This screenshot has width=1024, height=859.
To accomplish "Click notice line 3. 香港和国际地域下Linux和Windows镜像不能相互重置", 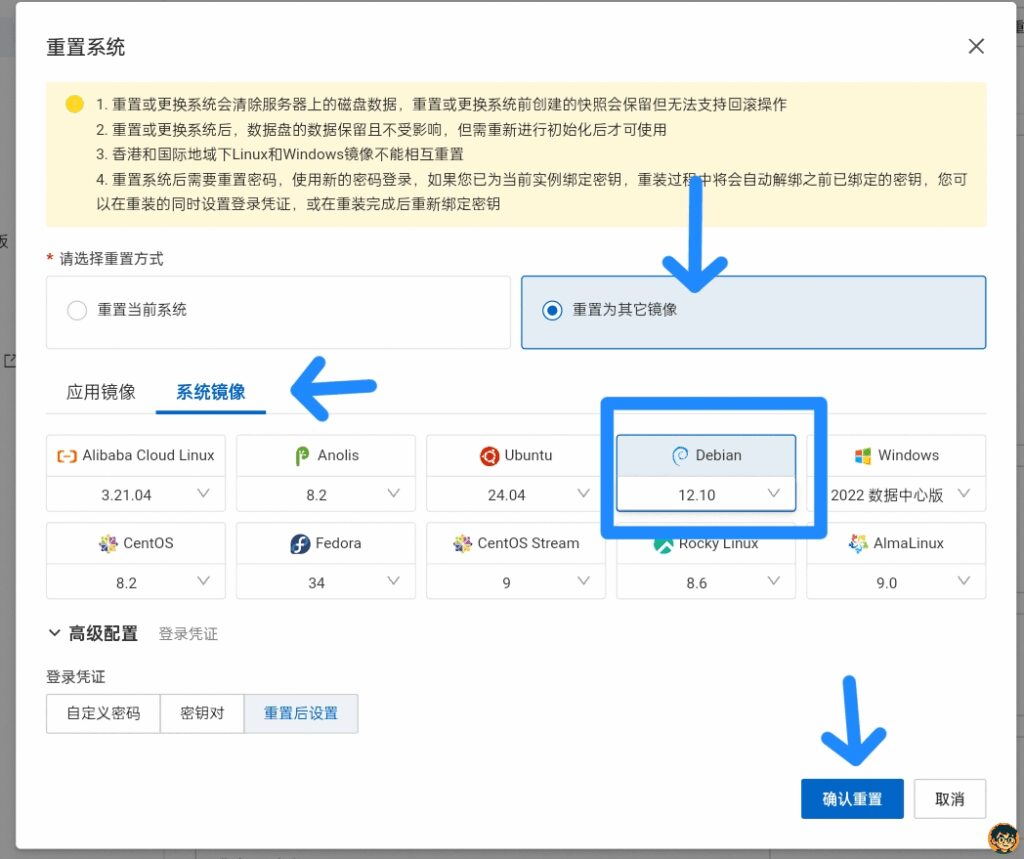I will point(280,154).
